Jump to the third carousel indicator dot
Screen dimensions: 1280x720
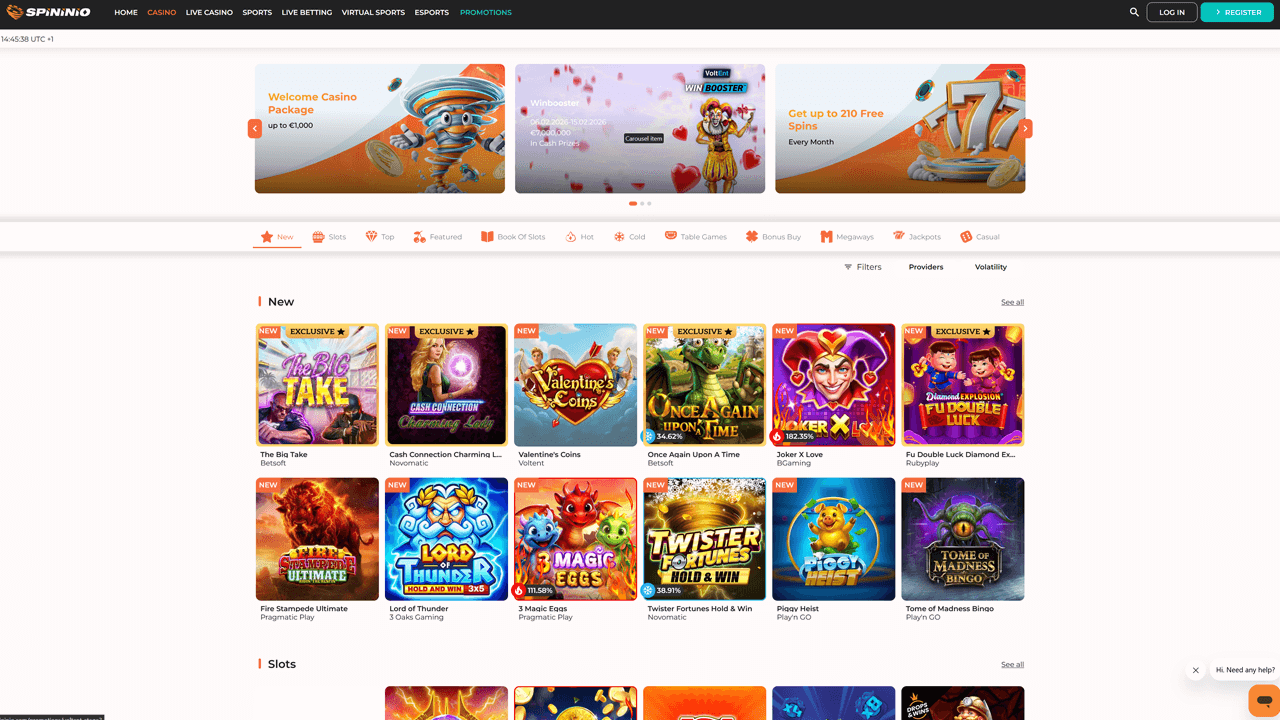[649, 203]
